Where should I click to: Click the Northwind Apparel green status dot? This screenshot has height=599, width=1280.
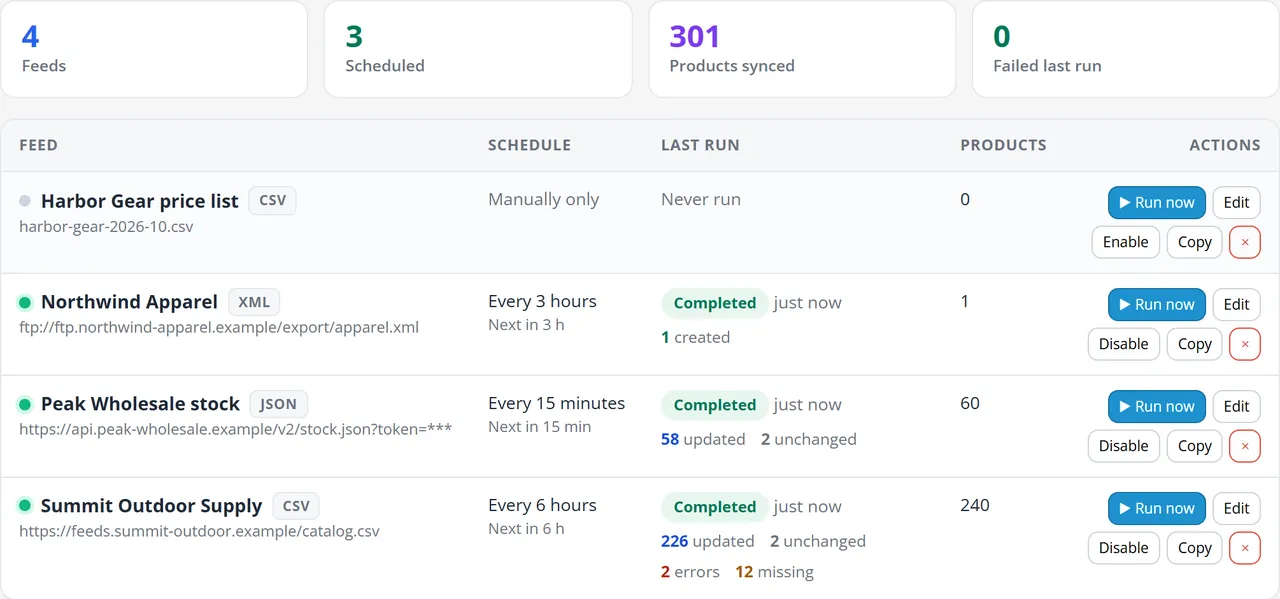(x=25, y=302)
